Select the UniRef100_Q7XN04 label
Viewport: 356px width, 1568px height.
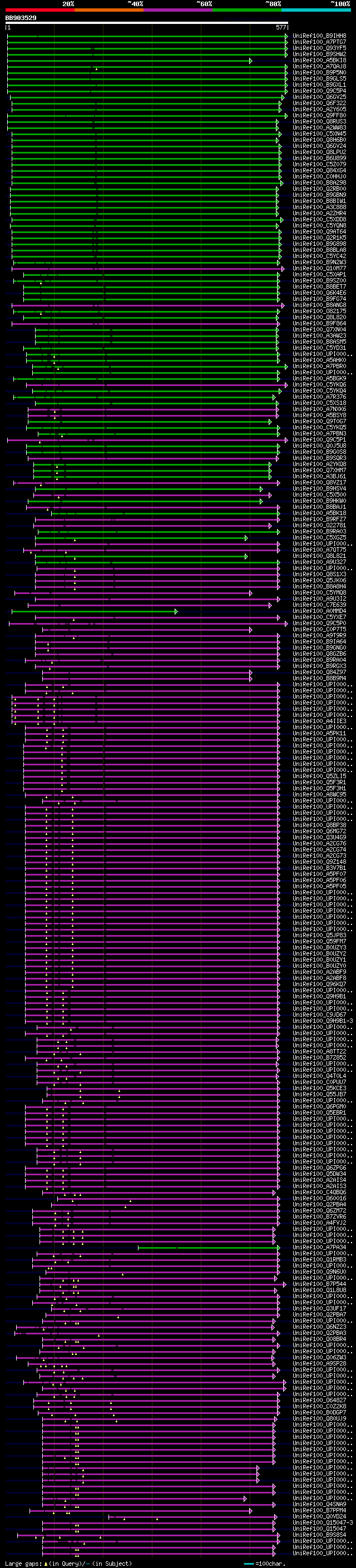point(319,329)
